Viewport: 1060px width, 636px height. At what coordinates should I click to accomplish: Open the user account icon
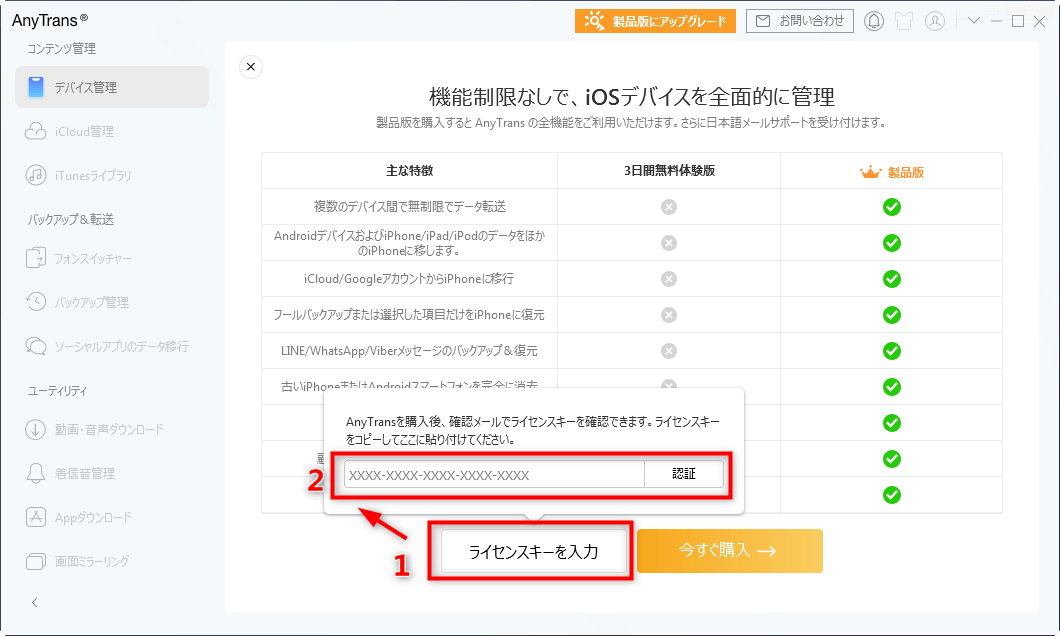point(935,21)
